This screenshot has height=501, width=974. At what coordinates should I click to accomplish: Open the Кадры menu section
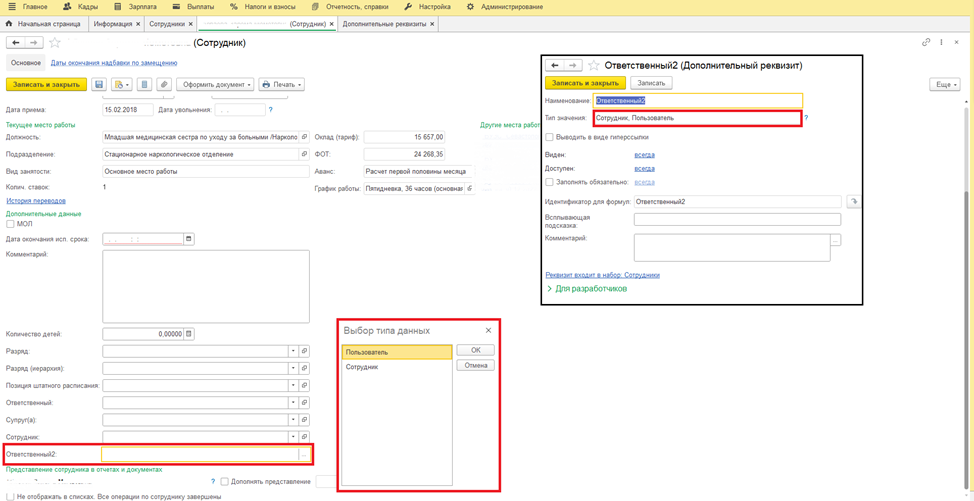(80, 7)
